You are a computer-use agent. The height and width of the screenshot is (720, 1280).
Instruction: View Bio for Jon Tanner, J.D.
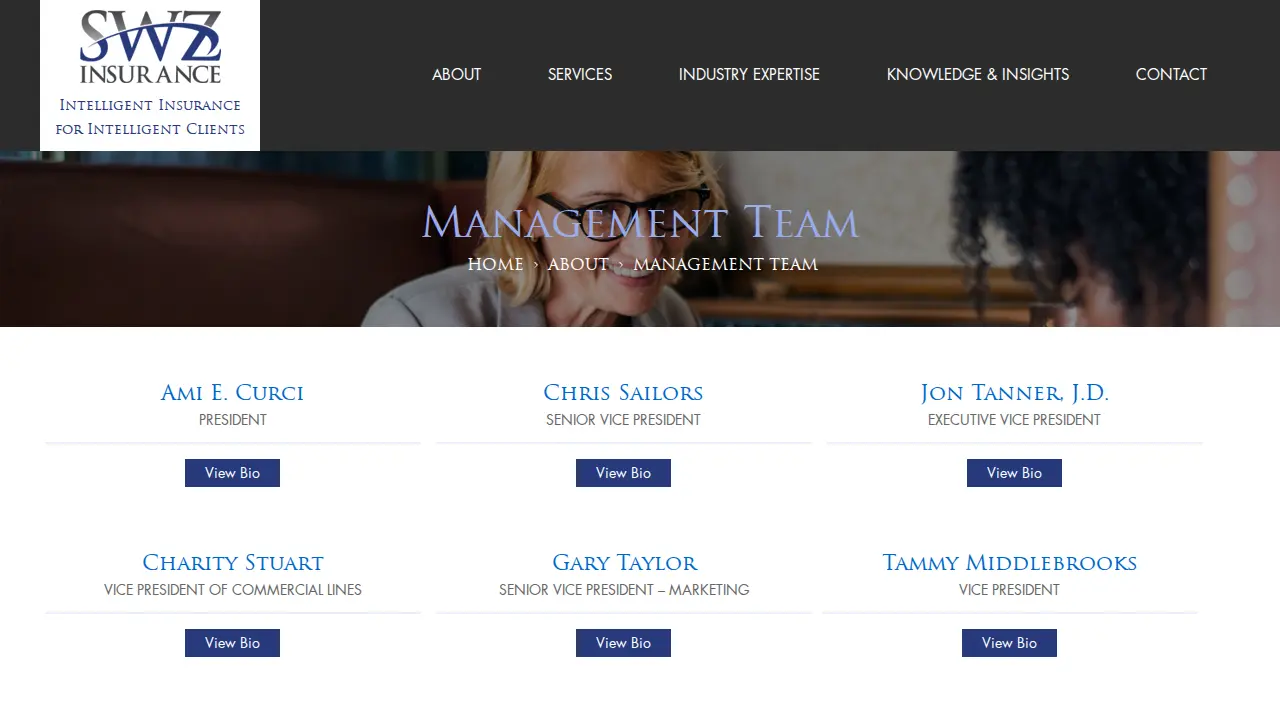[x=1014, y=473]
